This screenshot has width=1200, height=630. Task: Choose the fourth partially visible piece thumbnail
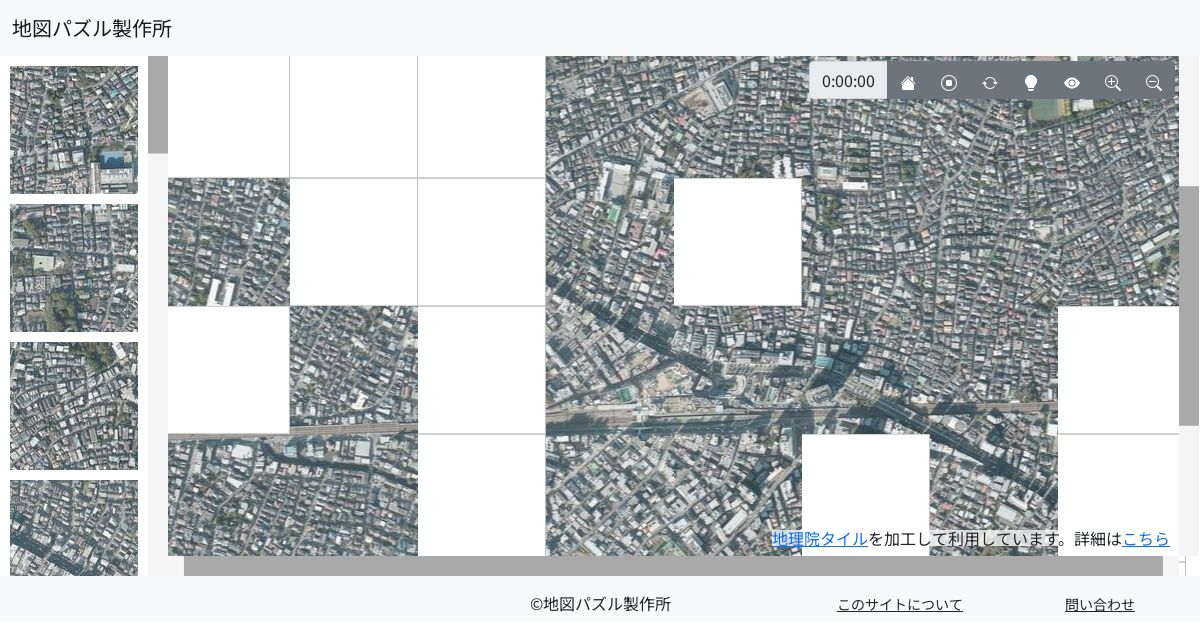pyautogui.click(x=74, y=527)
